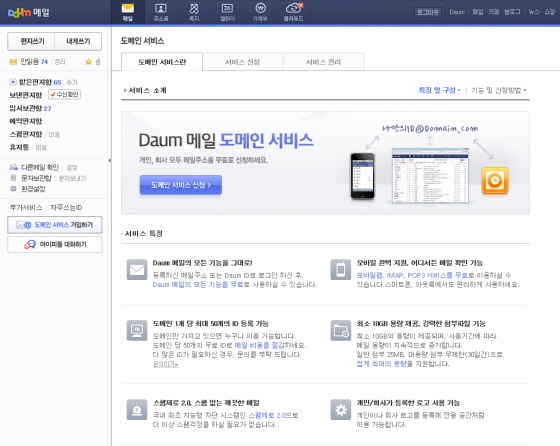Click the 다른메일 확인 envelope icon

coord(14,167)
